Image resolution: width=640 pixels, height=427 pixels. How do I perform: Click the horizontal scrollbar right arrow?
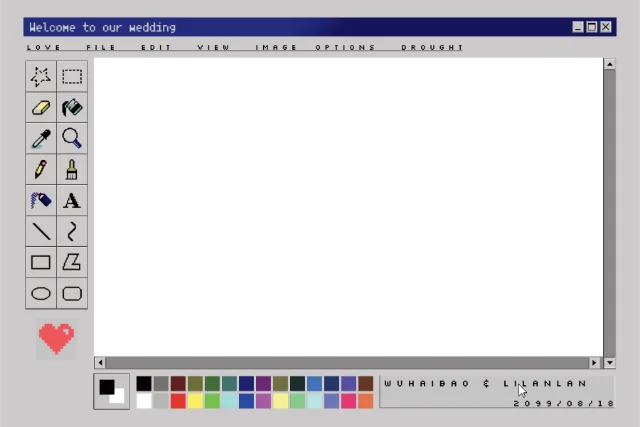(x=594, y=363)
